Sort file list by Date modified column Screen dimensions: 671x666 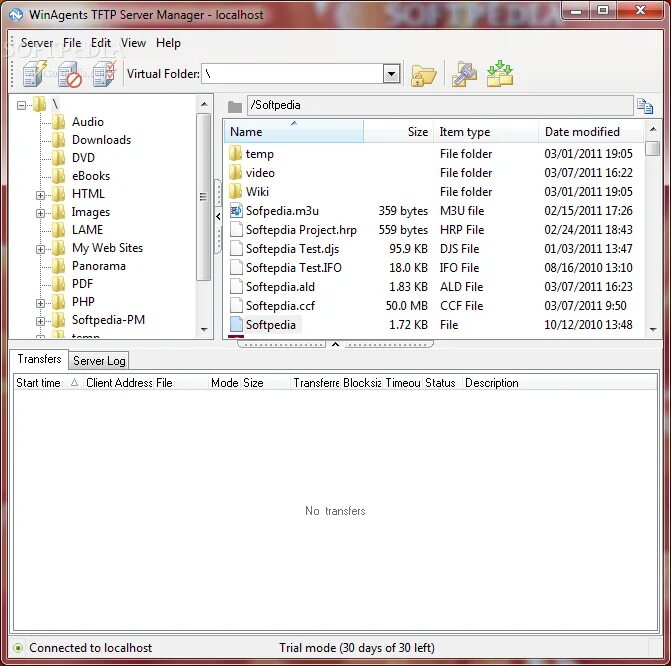point(591,131)
